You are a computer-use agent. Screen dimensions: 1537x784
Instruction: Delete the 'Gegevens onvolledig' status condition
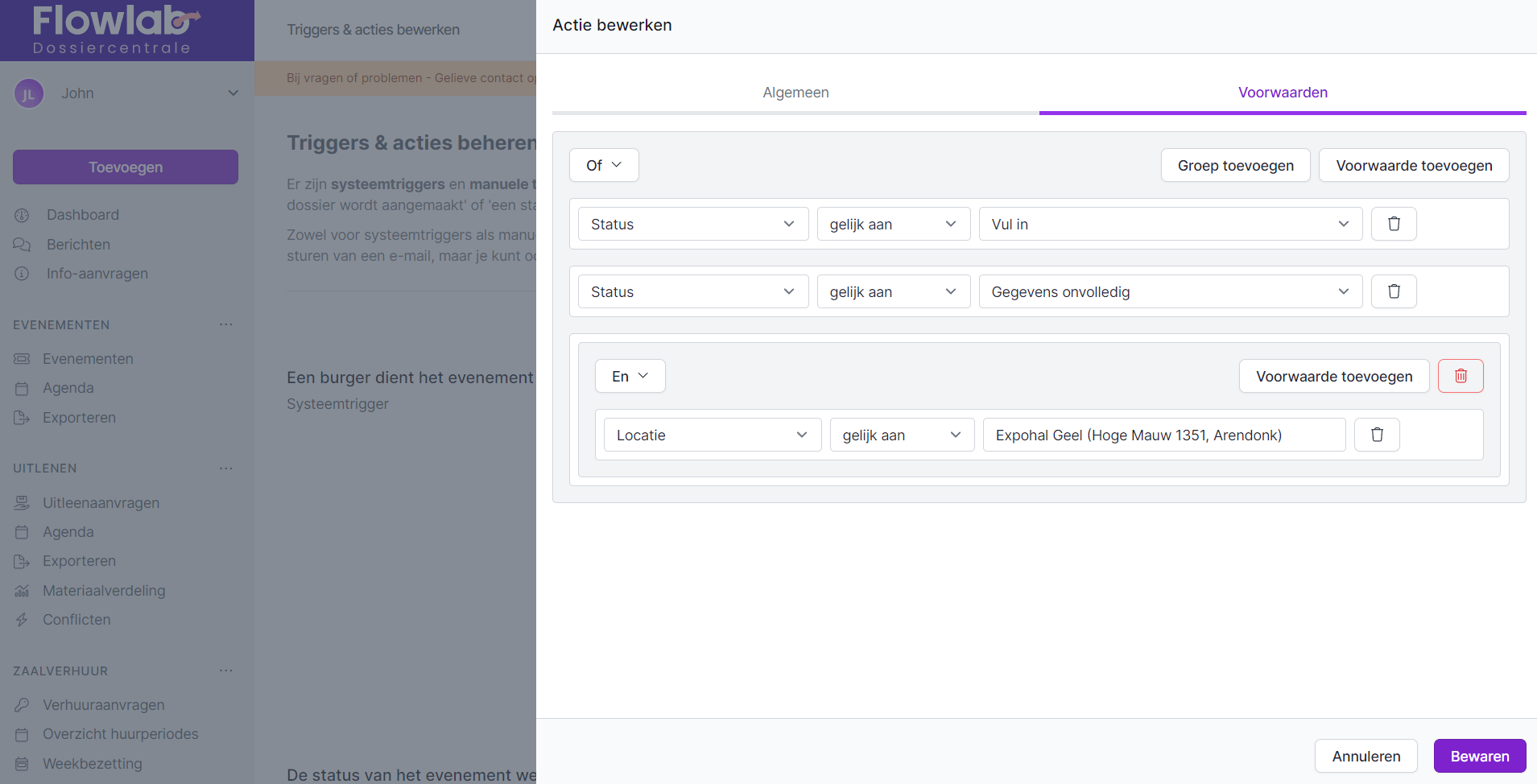(x=1394, y=291)
